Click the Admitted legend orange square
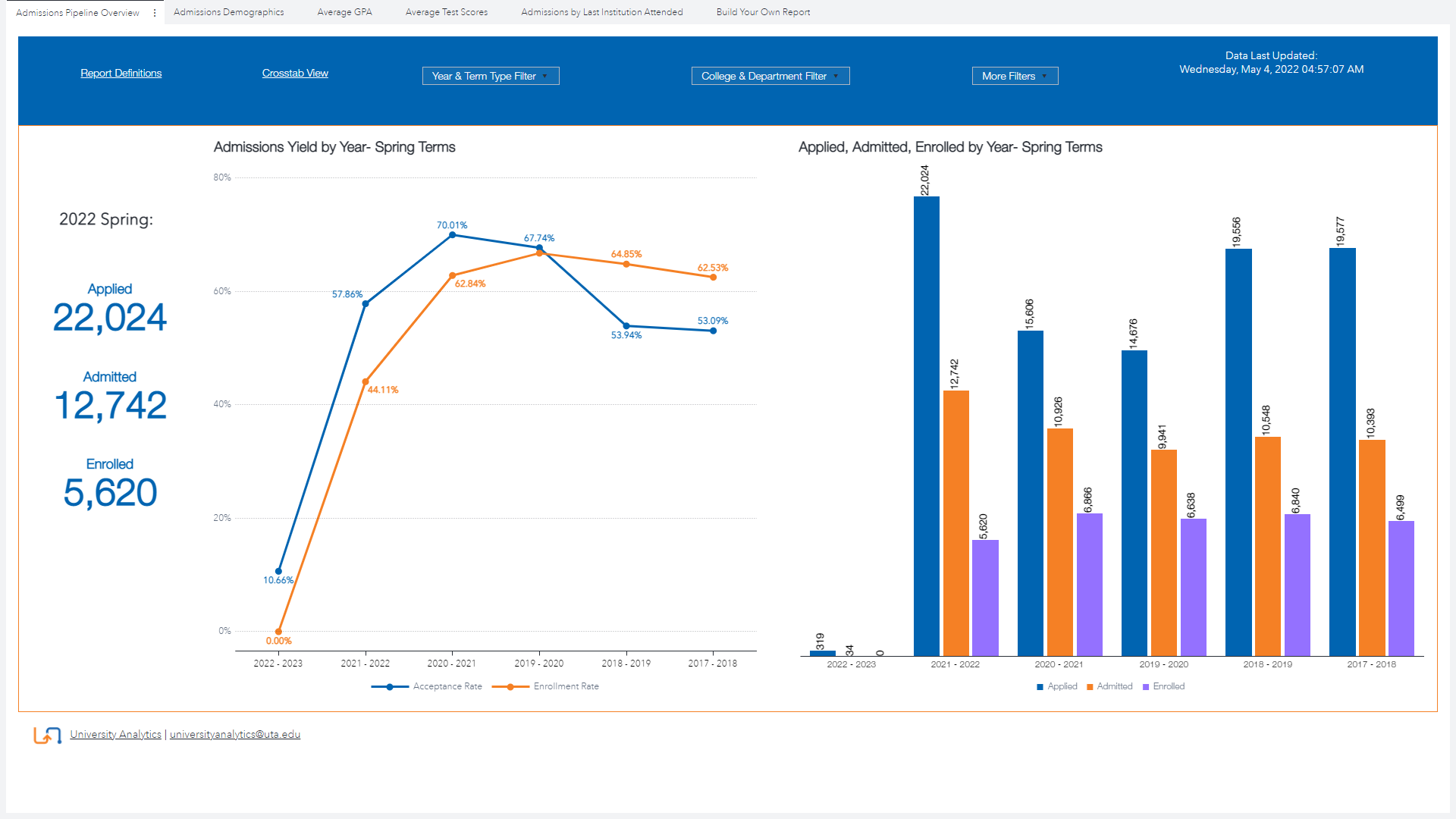Viewport: 1456px width, 819px height. point(1090,687)
